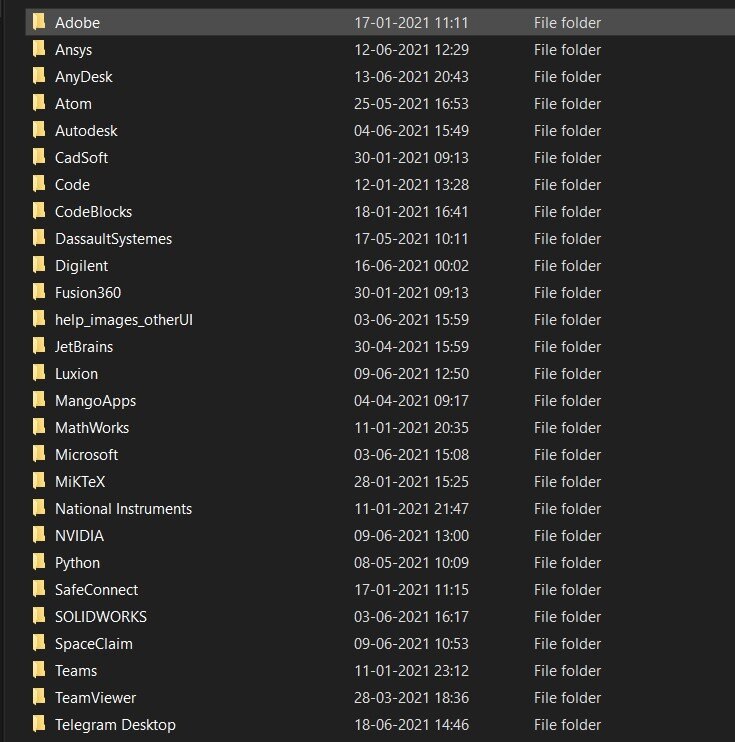
Task: Select the Adobe folder icon
Action: coord(39,22)
